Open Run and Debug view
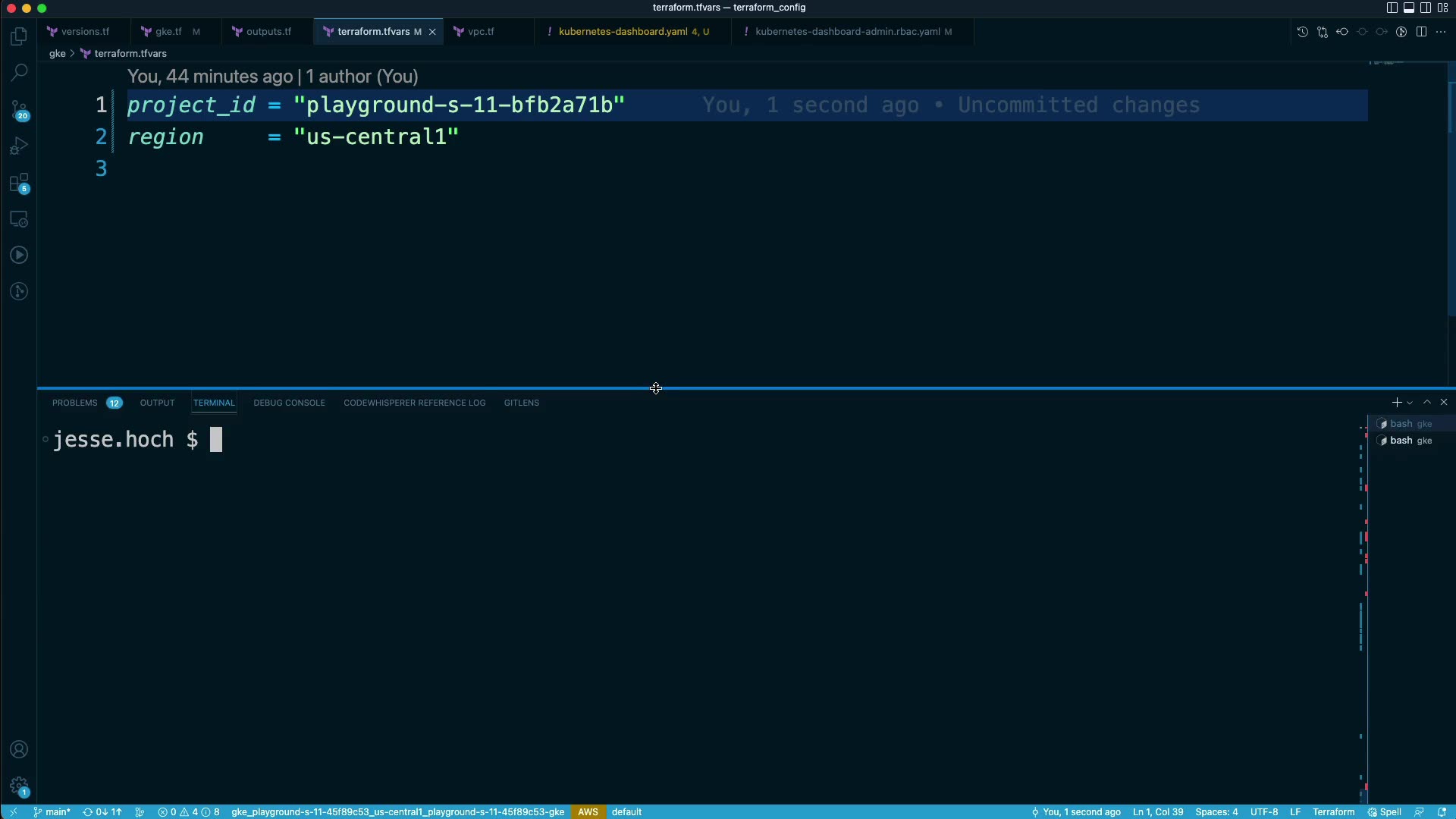This screenshot has height=819, width=1456. (x=19, y=146)
